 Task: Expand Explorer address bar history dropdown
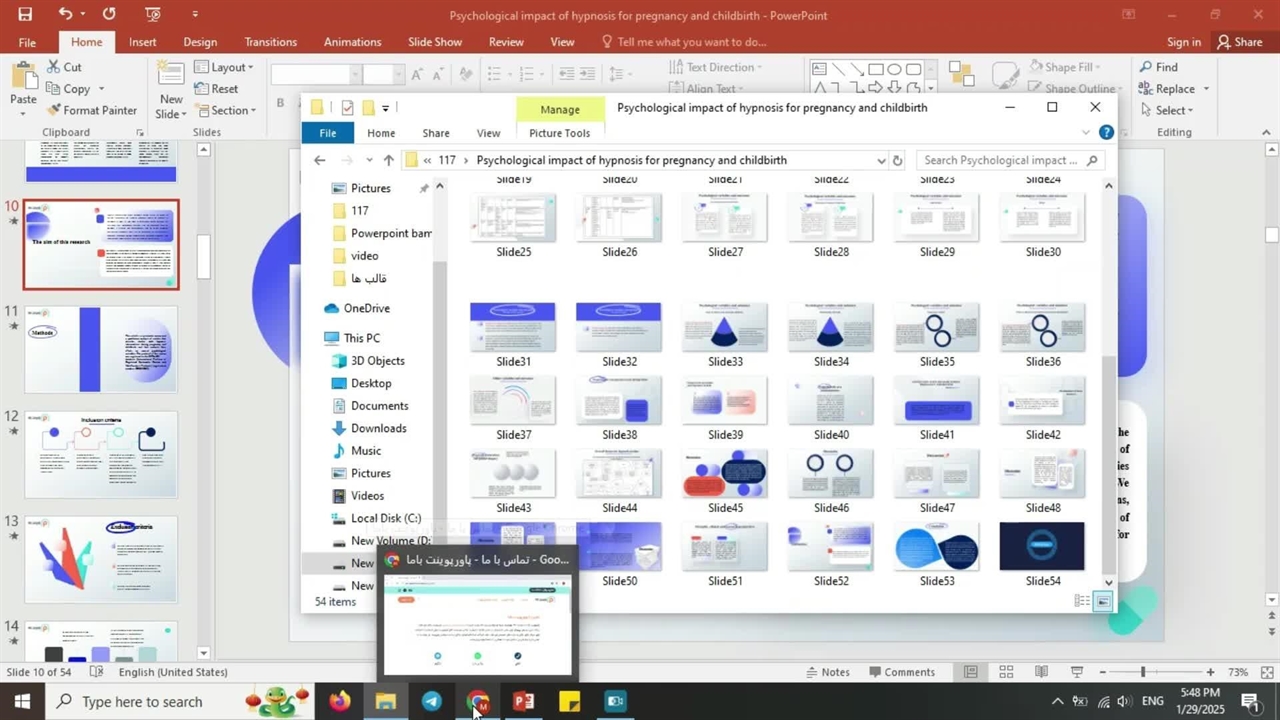[880, 160]
